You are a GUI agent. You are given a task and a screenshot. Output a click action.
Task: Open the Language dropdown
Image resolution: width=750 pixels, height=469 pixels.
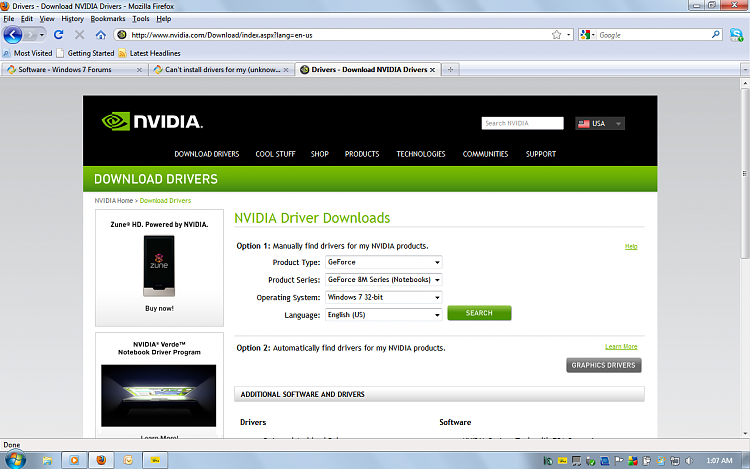(x=384, y=315)
